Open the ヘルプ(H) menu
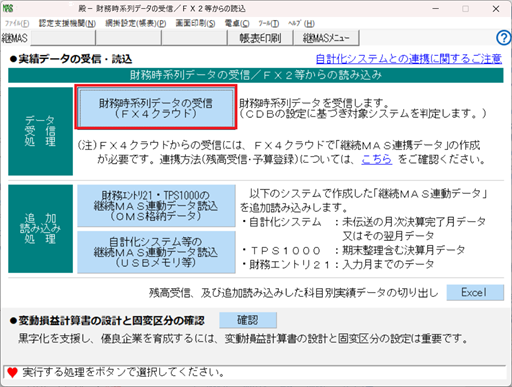This screenshot has width=512, height=387. [x=301, y=23]
